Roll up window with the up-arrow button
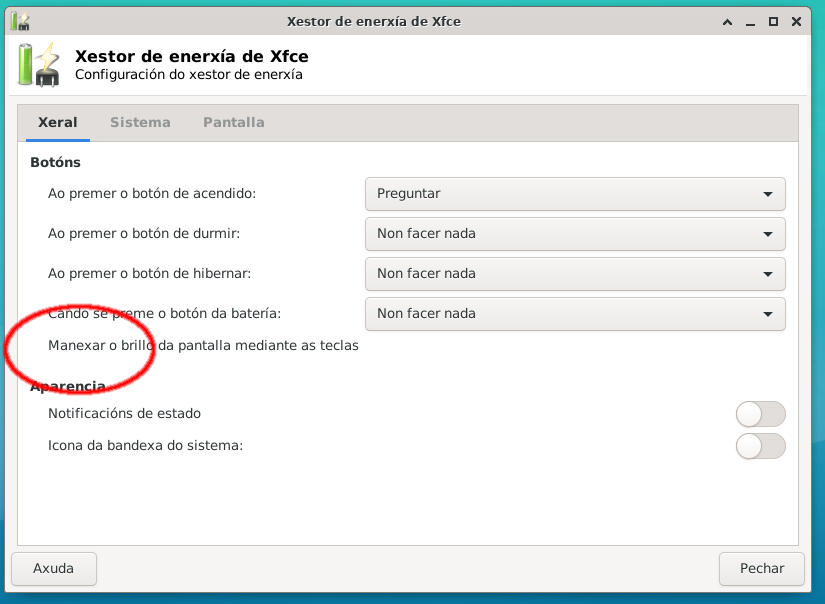 (x=727, y=21)
